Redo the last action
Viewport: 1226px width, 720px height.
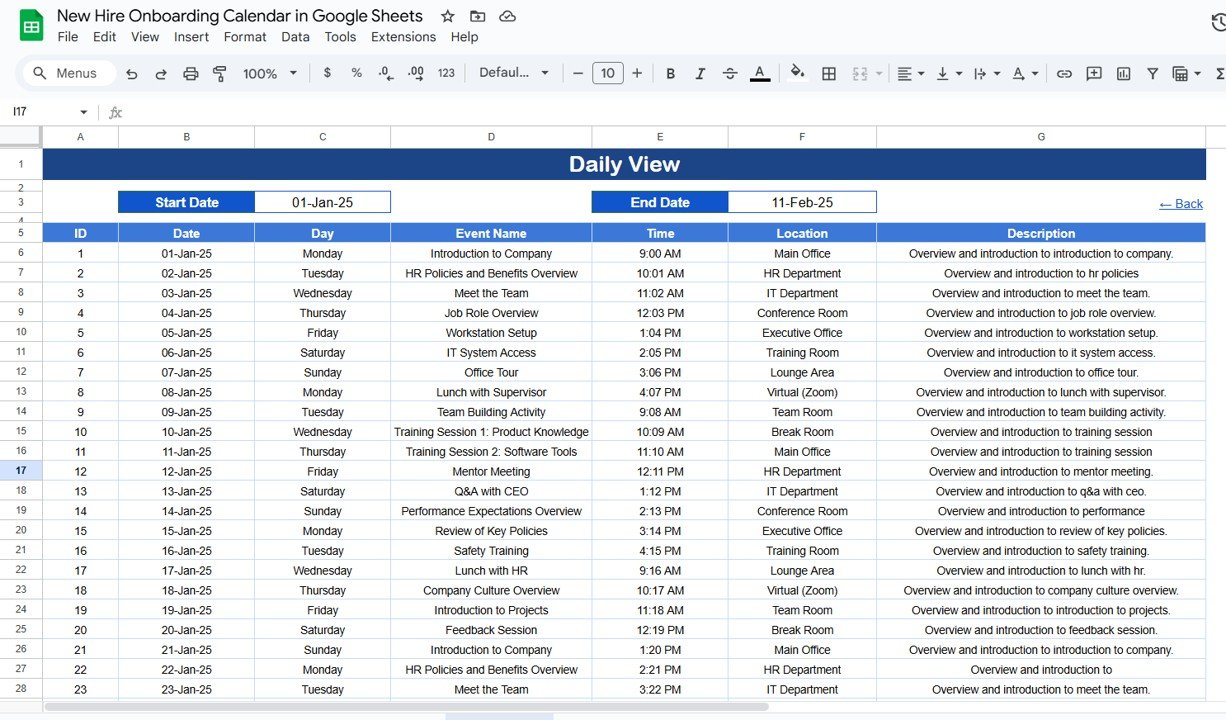pyautogui.click(x=161, y=74)
